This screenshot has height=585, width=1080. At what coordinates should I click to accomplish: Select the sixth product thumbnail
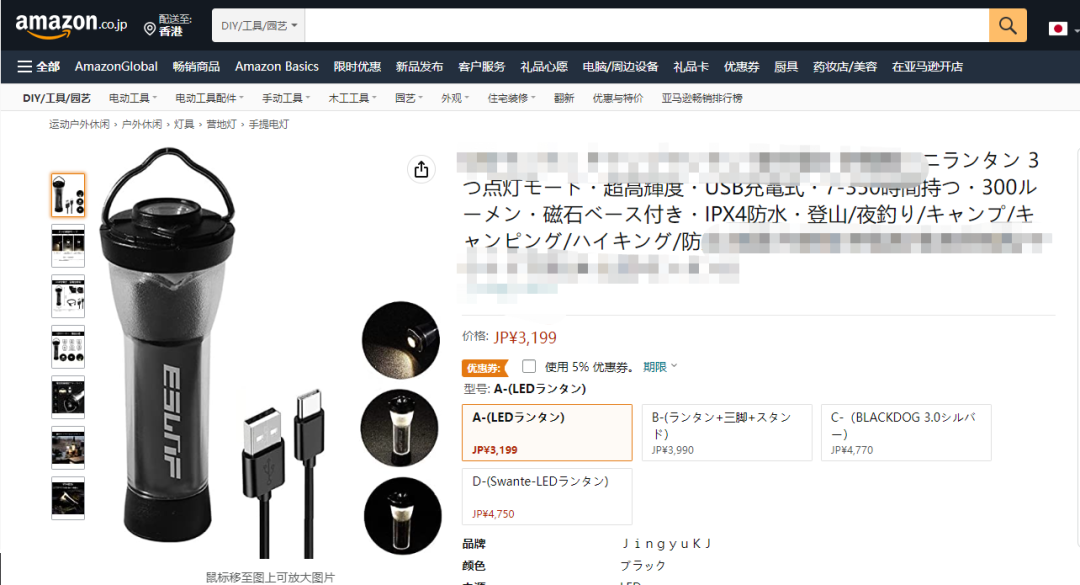pos(68,447)
